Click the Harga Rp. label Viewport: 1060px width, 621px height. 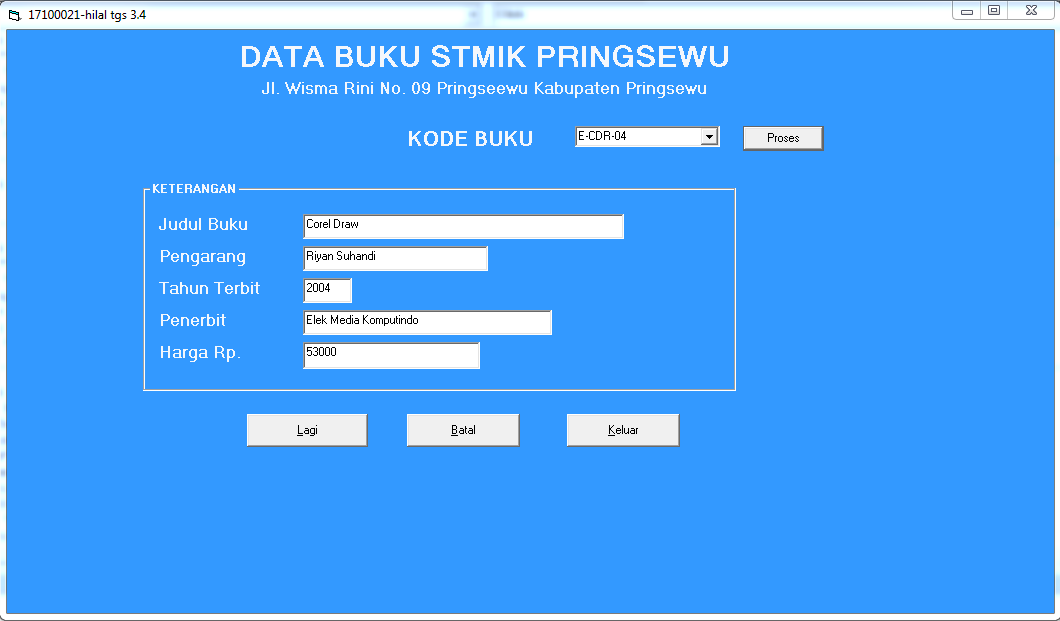coord(200,353)
